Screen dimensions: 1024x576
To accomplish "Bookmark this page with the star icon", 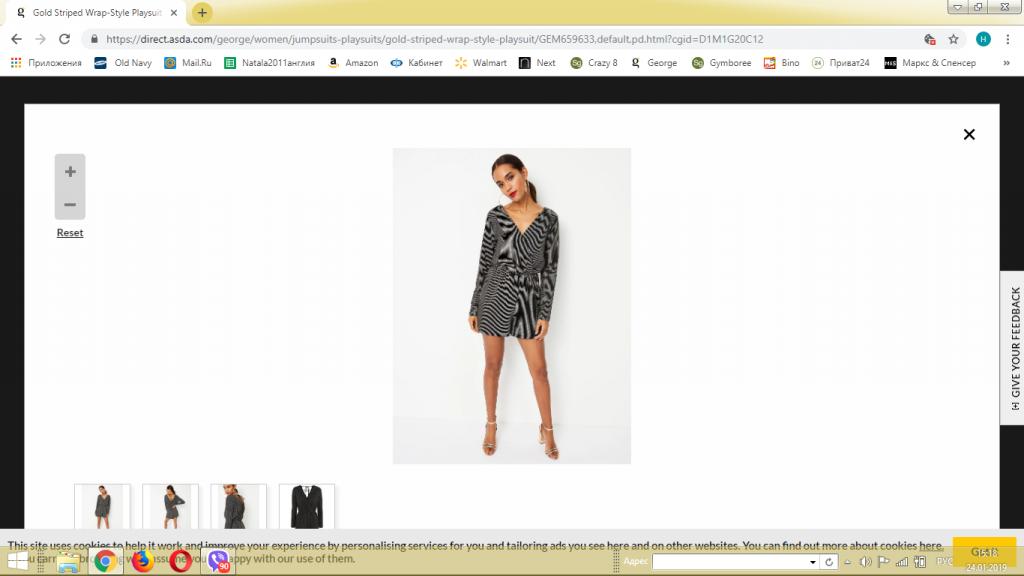I will pos(953,39).
